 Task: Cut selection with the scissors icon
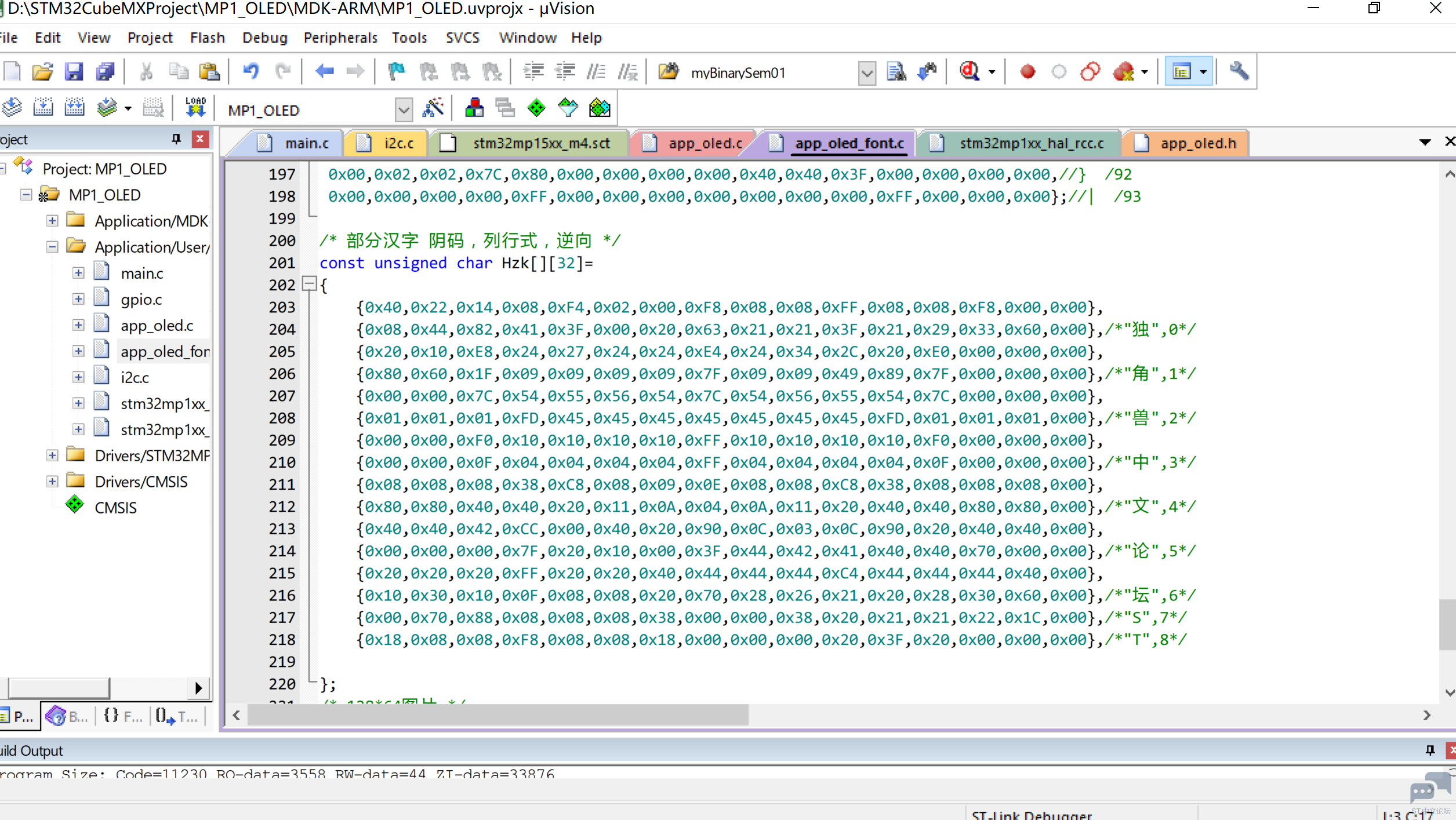point(146,71)
